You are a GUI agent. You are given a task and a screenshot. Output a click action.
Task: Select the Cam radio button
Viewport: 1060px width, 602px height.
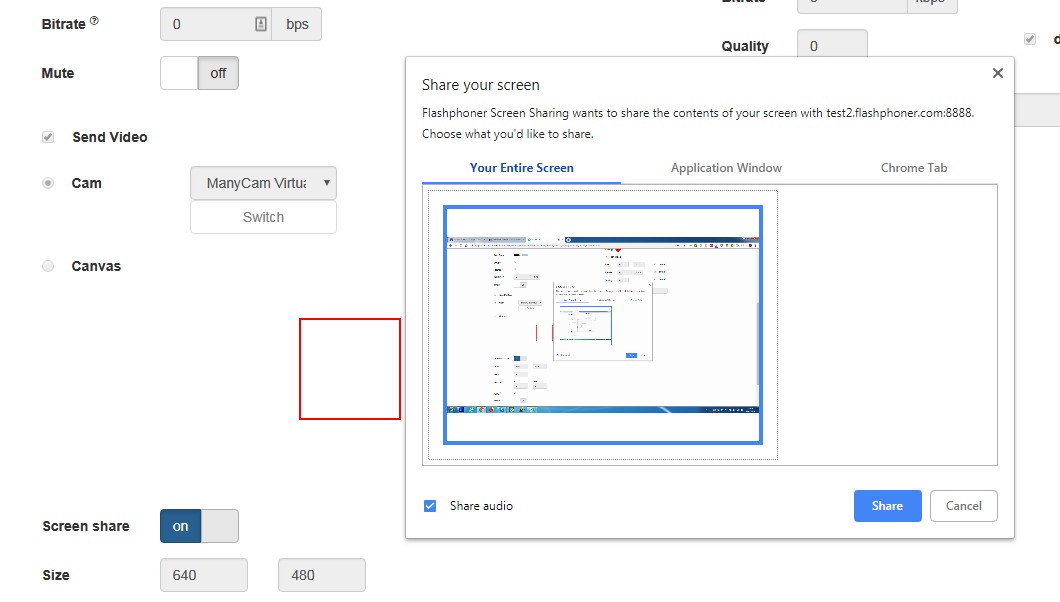[48, 183]
